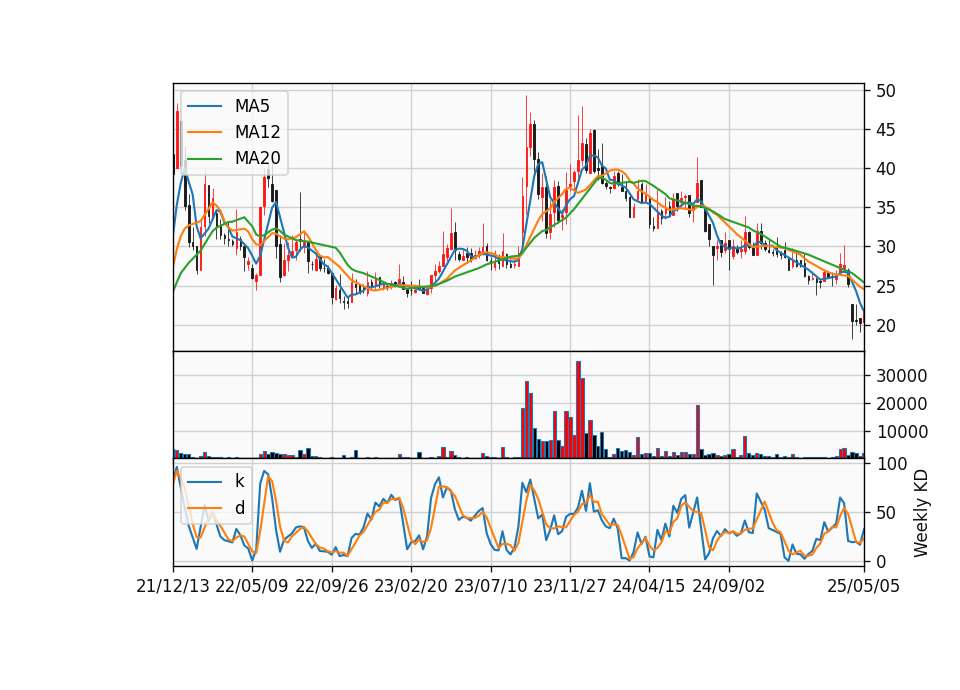The width and height of the screenshot is (960, 690).
Task: Click the Weekly KD axis title
Action: [x=921, y=513]
